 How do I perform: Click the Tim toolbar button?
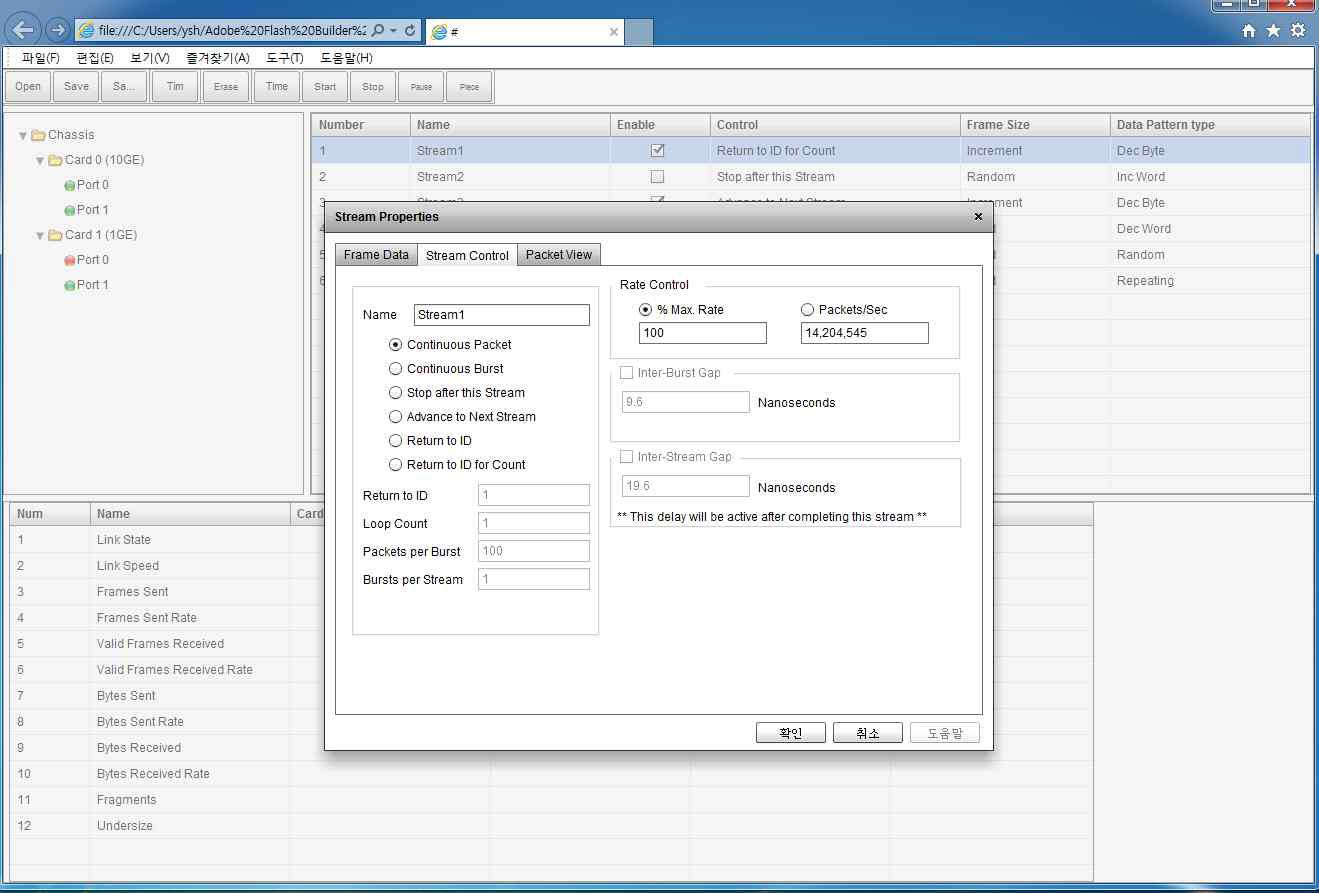click(175, 87)
